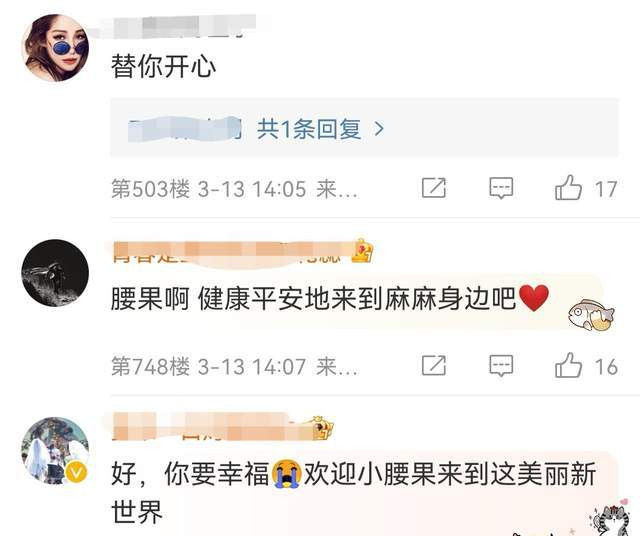Viewport: 640px width, 536px height.
Task: Tap the crown badge beside third commenter's name
Action: click(322, 428)
